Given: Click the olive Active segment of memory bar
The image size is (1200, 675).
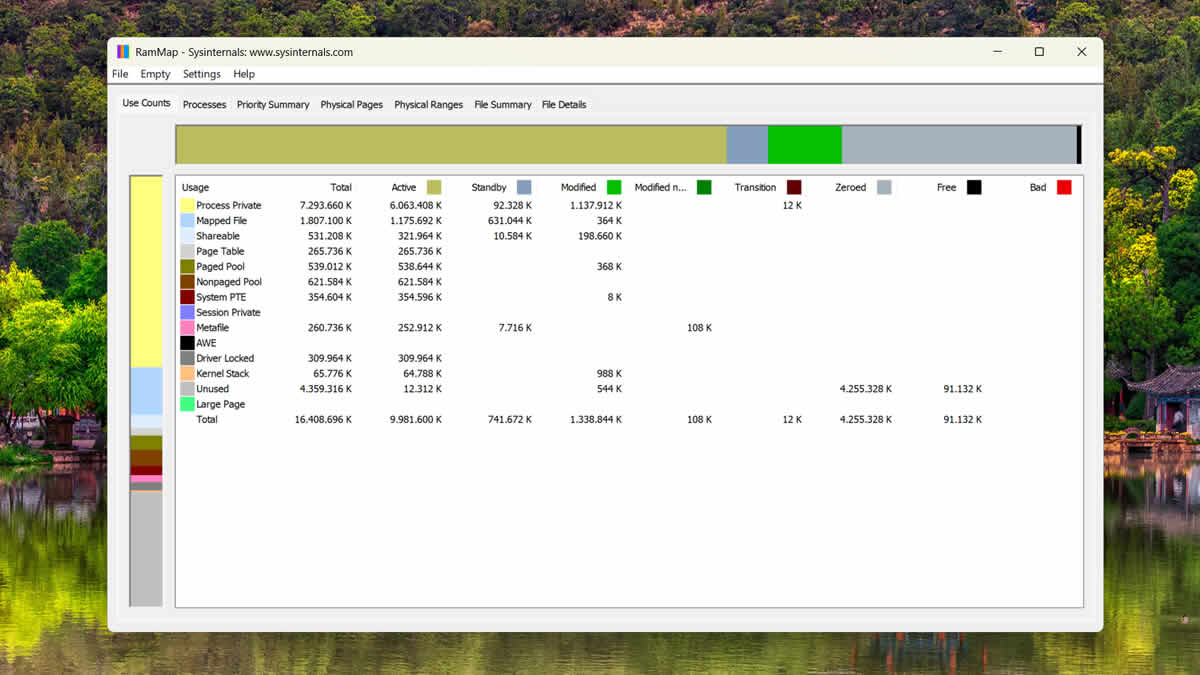Looking at the screenshot, I should point(451,144).
